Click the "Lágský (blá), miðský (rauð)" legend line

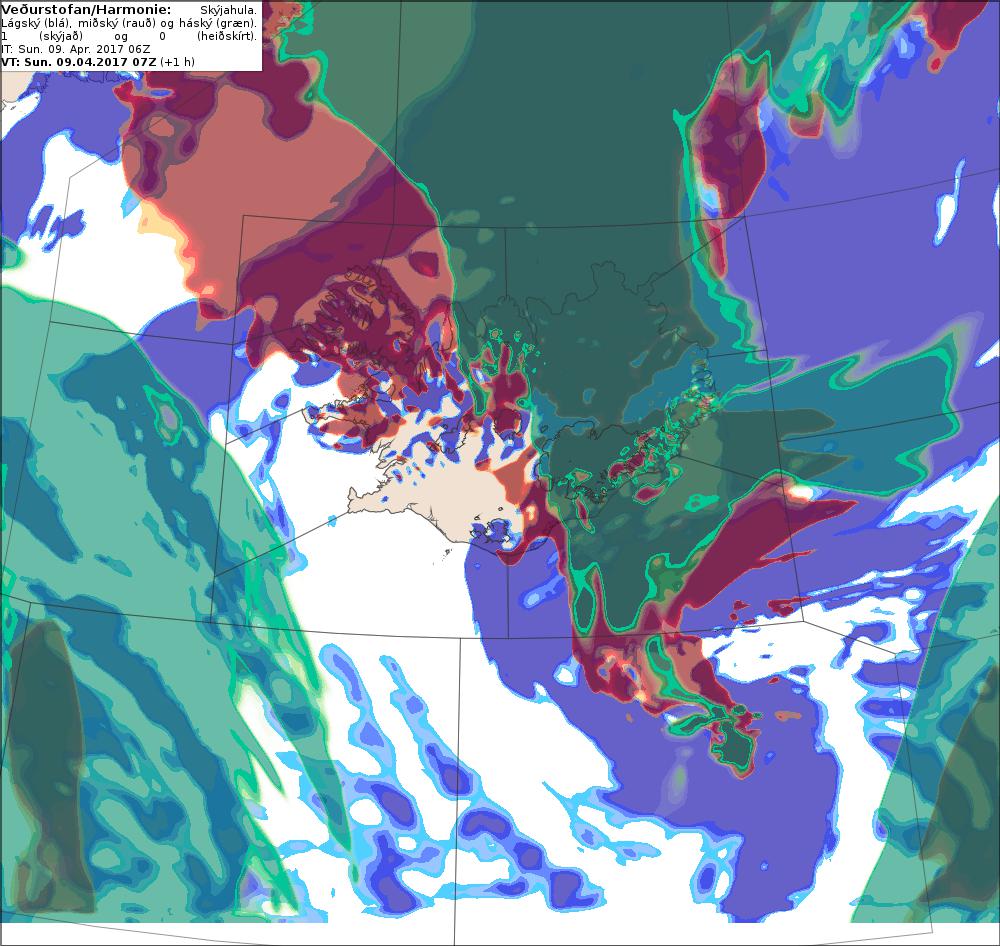coord(129,24)
